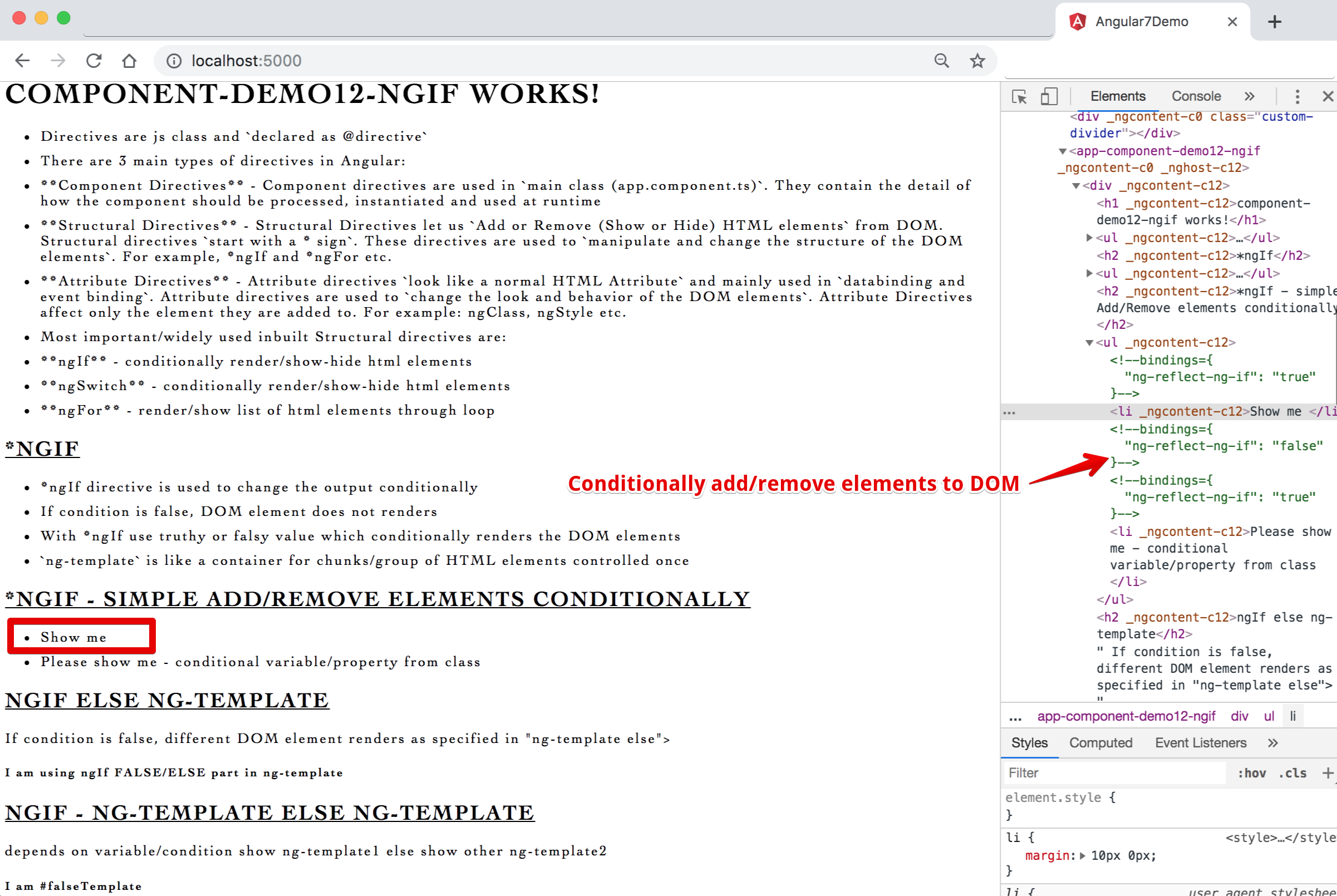This screenshot has width=1337, height=896.
Task: Expand the margin property triangle
Action: (1082, 855)
